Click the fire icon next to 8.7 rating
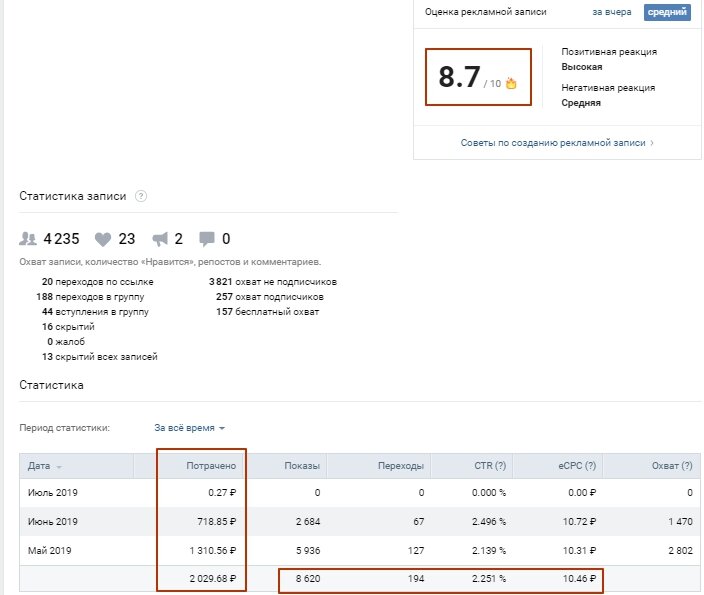Image resolution: width=704 pixels, height=595 pixels. [x=511, y=83]
